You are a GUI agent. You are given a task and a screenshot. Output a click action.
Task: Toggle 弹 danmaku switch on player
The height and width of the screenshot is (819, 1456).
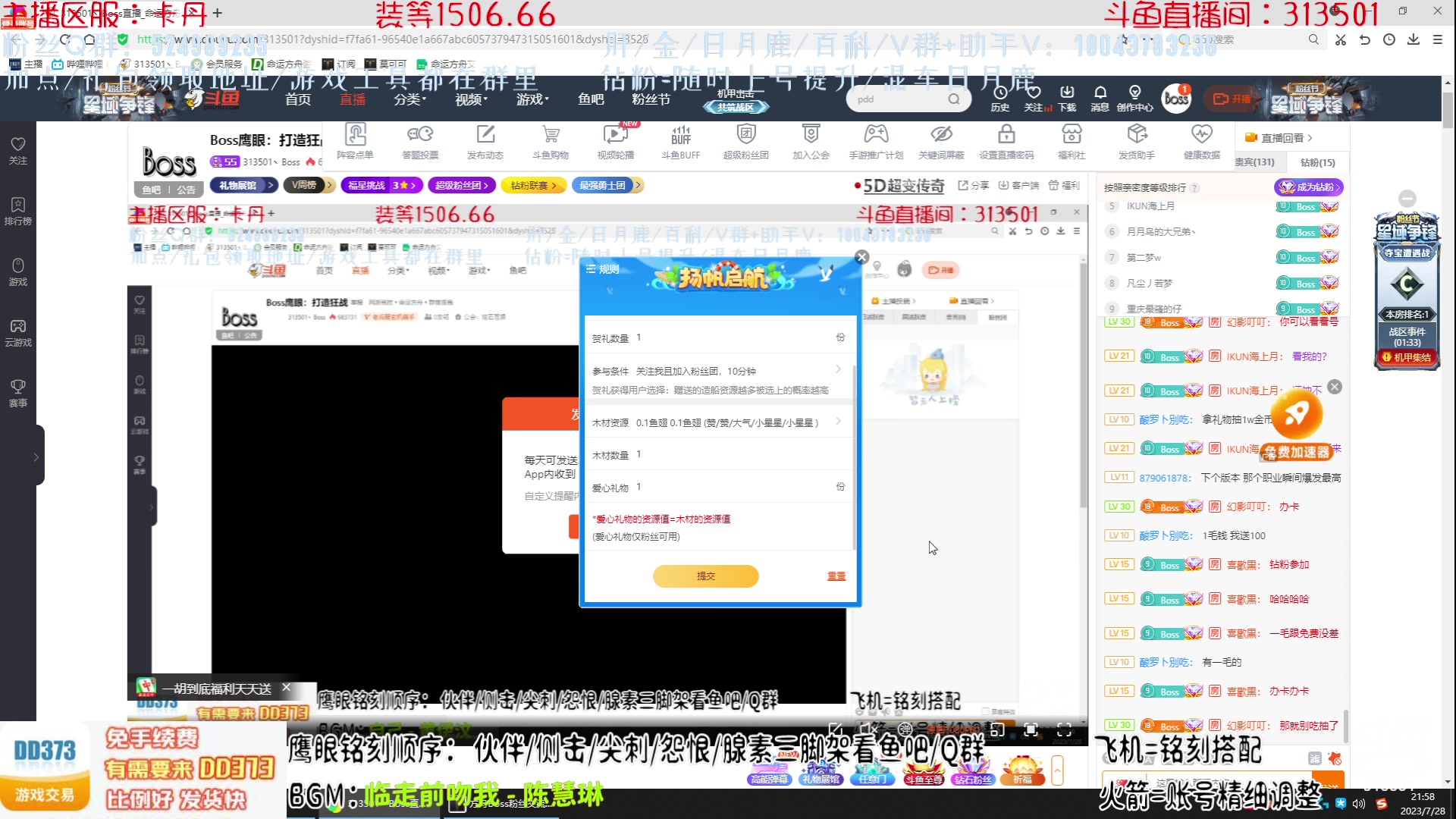pos(905,729)
